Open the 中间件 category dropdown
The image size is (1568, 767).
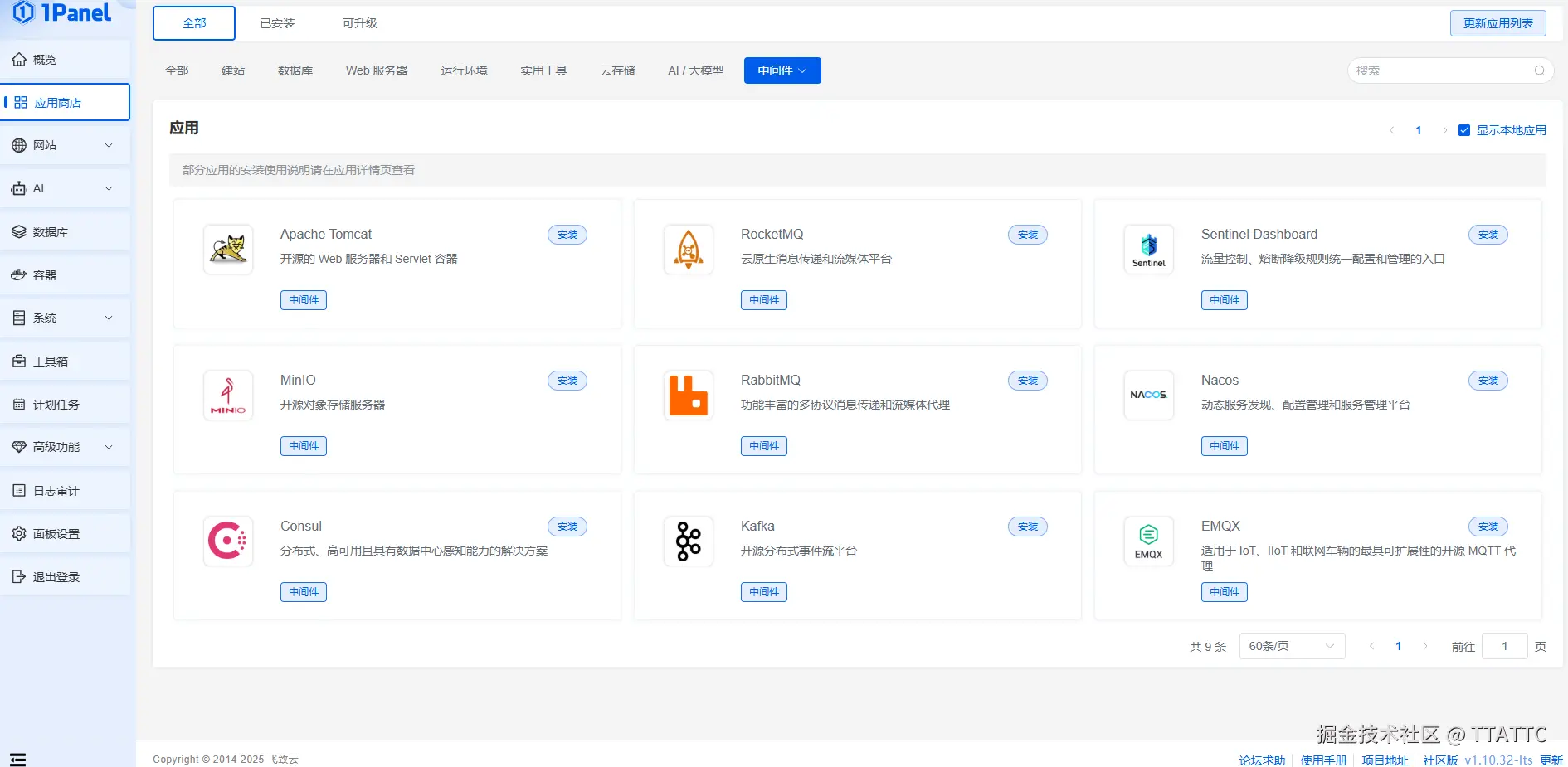coord(782,70)
